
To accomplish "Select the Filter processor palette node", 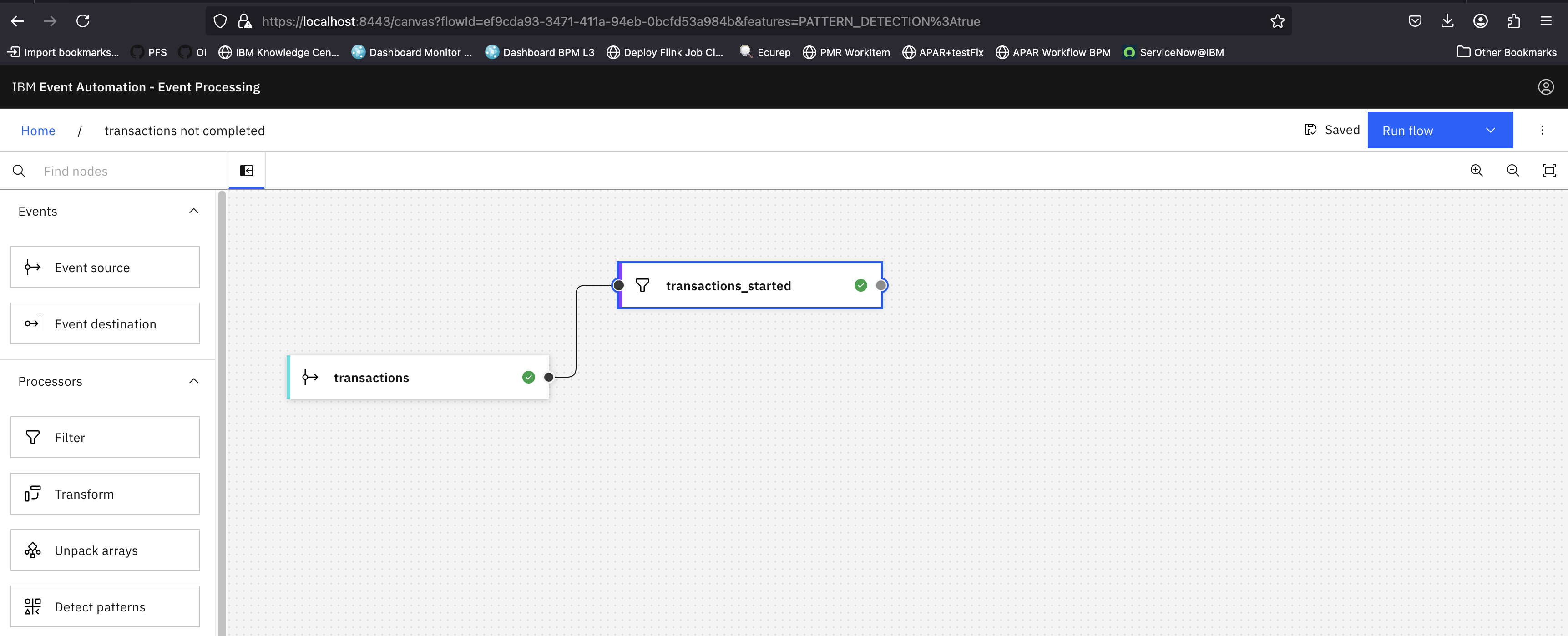I will pyautogui.click(x=105, y=438).
